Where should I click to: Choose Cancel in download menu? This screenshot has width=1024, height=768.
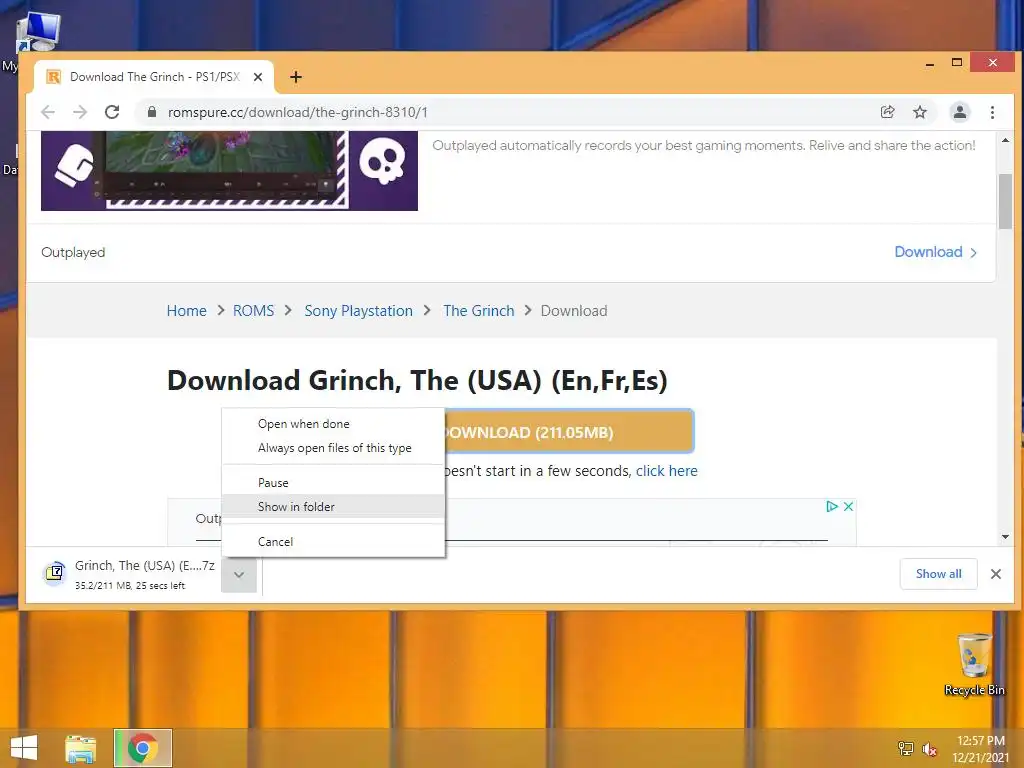point(333,541)
